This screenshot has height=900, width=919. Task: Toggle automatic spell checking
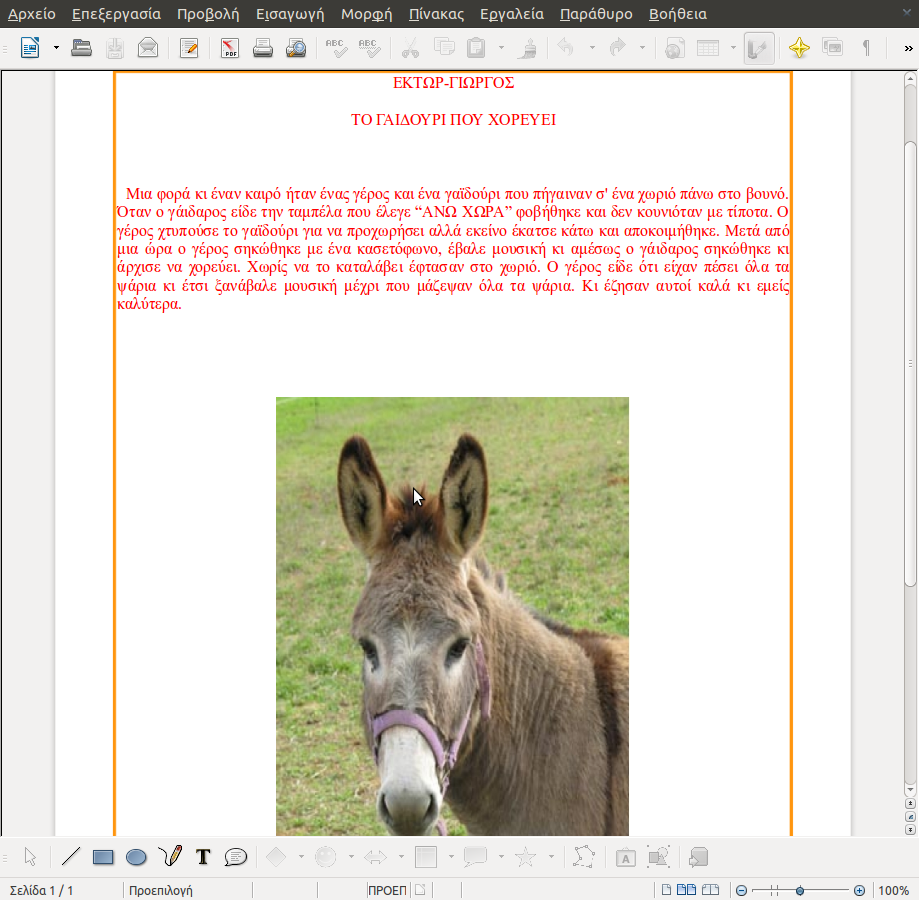pyautogui.click(x=369, y=47)
